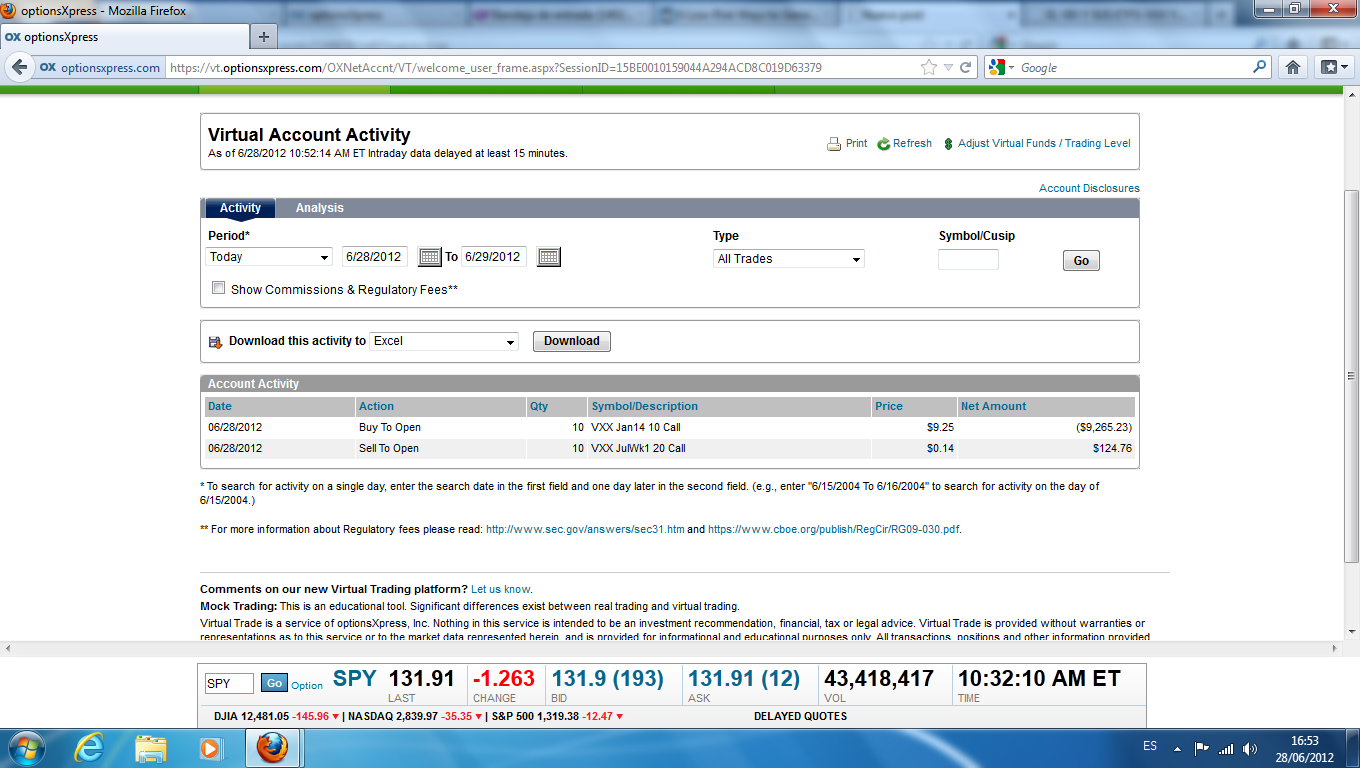The width and height of the screenshot is (1360, 768).
Task: Click the Refresh link text
Action: pos(912,144)
